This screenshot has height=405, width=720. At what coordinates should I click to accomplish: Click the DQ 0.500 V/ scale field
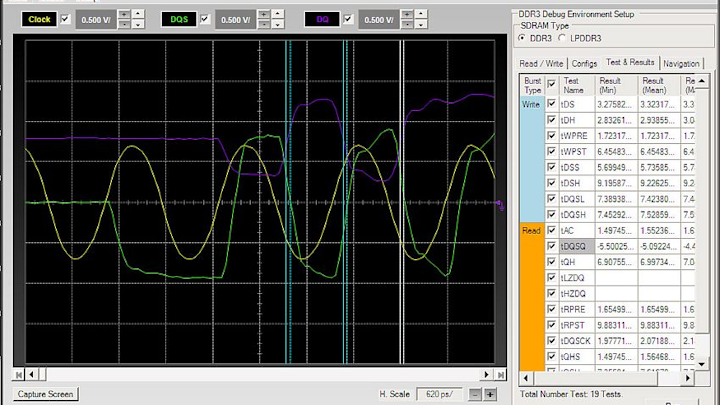tap(379, 20)
